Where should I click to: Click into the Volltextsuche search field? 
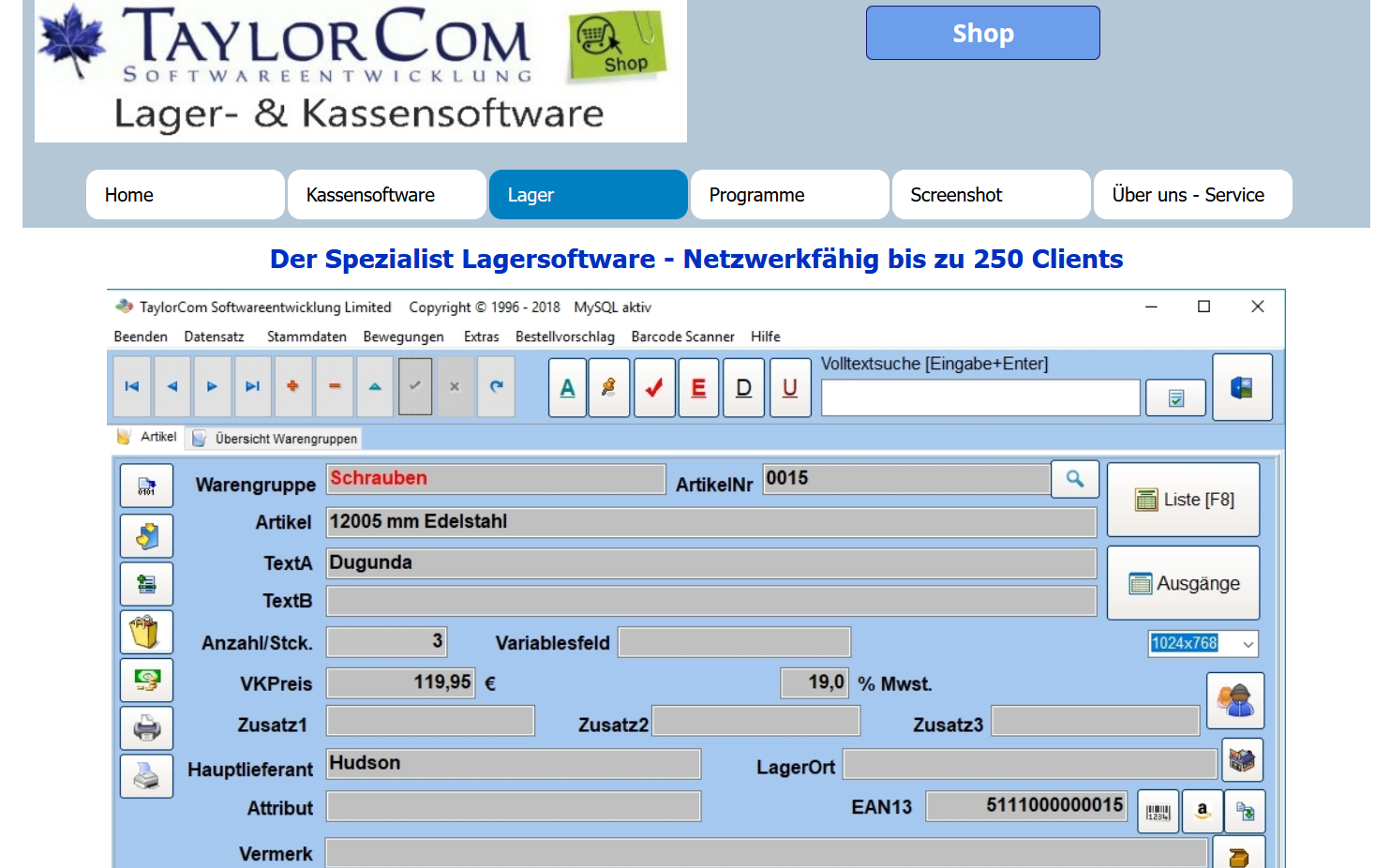coord(979,398)
